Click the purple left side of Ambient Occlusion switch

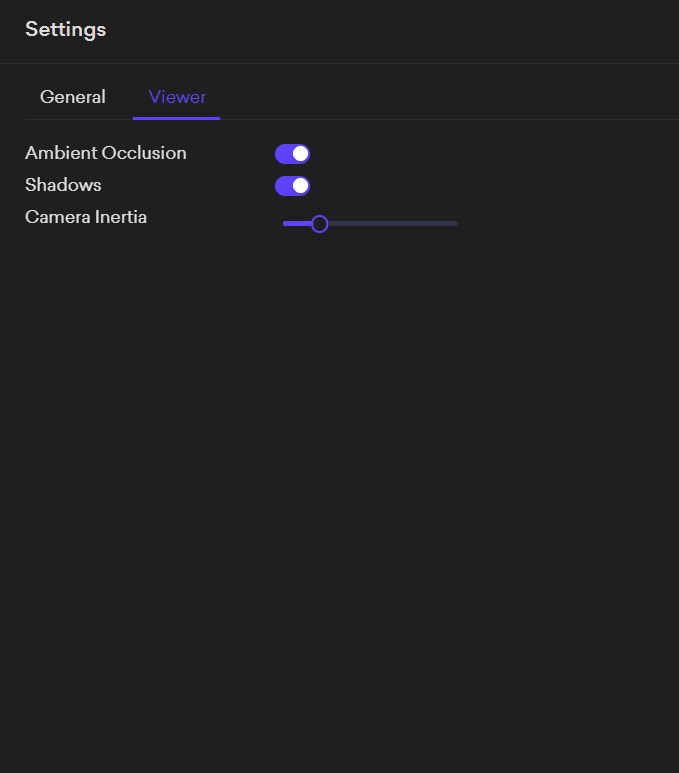click(x=283, y=154)
